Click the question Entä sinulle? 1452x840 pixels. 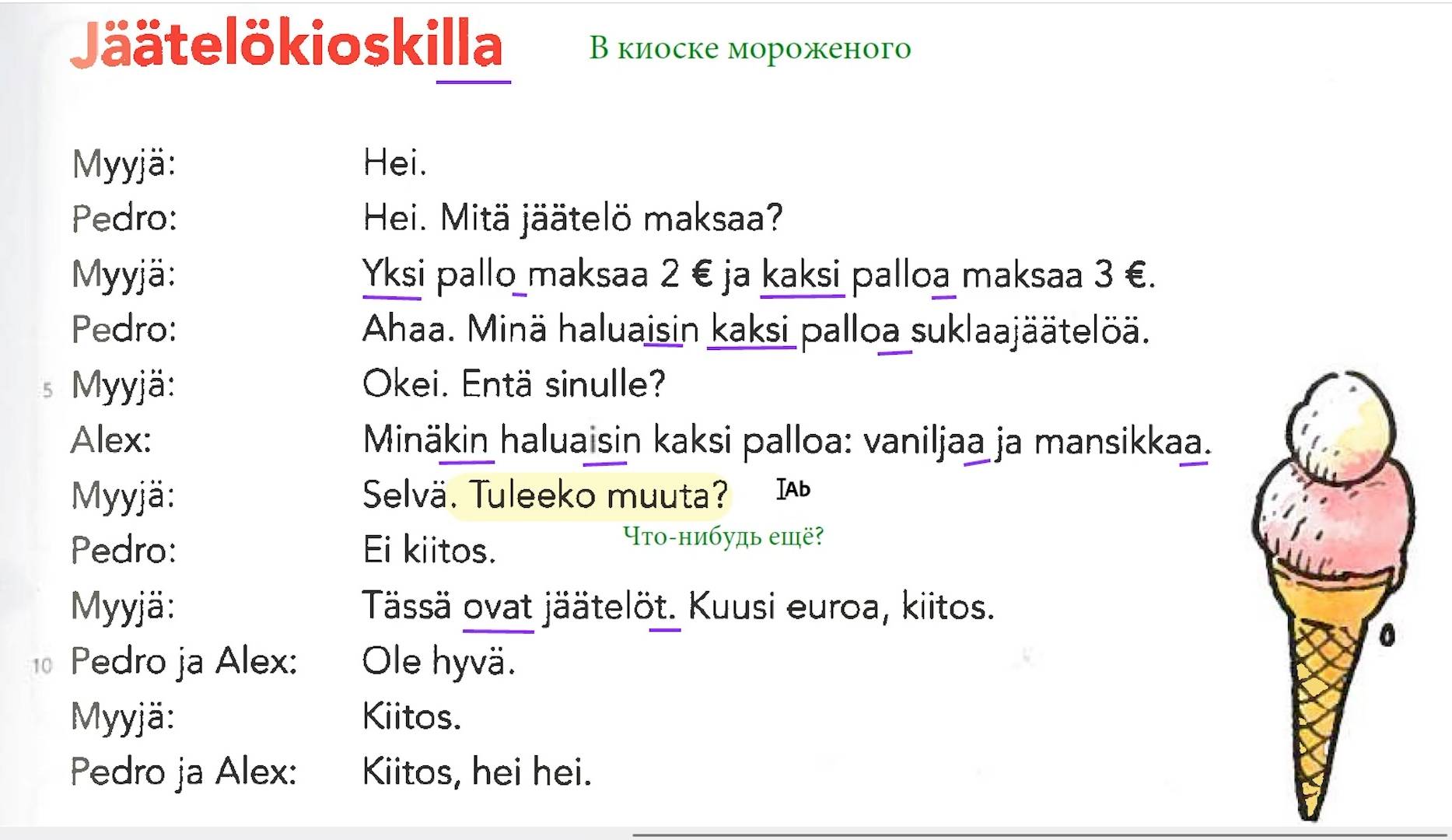click(563, 385)
